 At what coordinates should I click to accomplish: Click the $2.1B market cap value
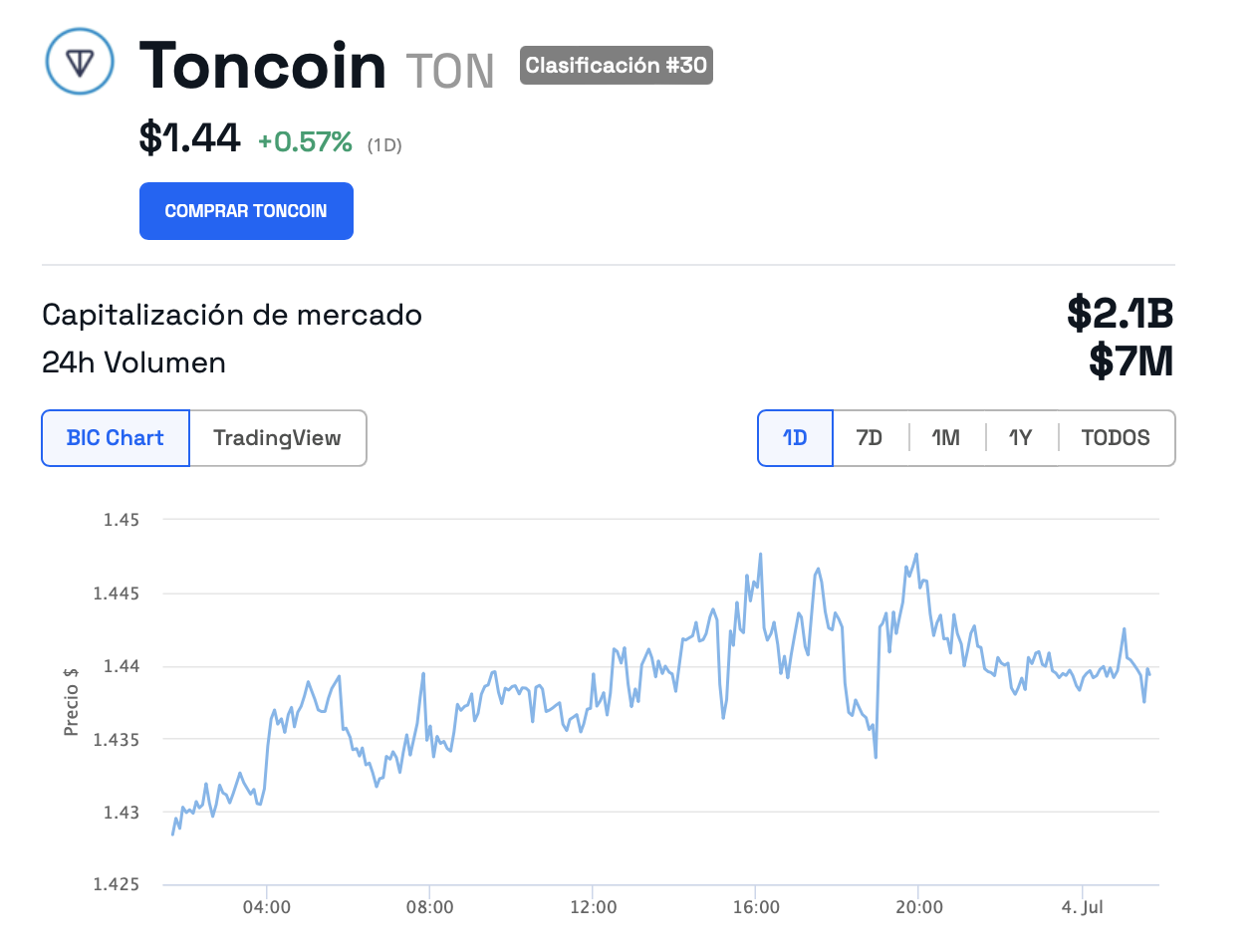click(1121, 313)
